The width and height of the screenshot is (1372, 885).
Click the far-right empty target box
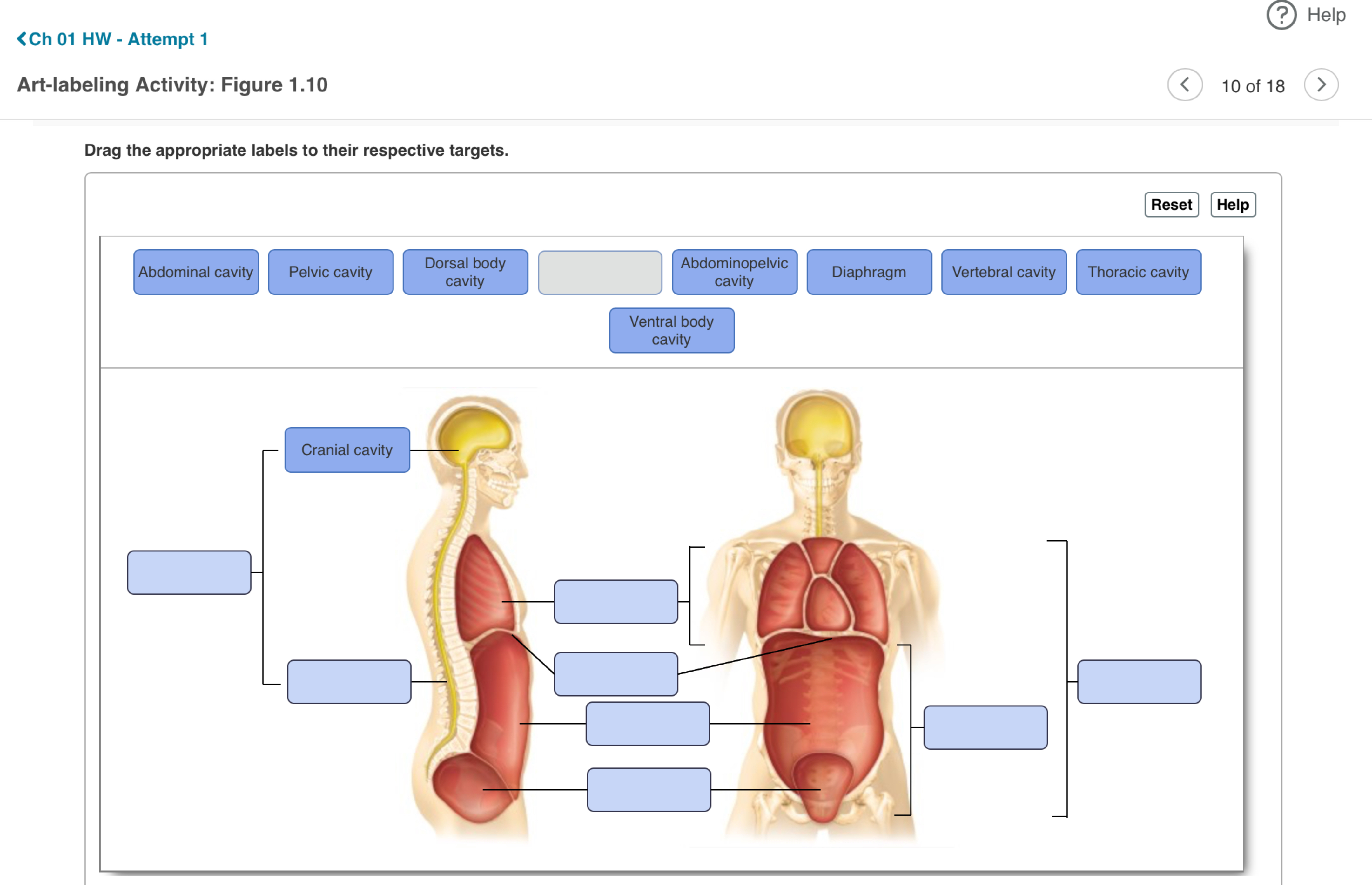pos(1139,682)
